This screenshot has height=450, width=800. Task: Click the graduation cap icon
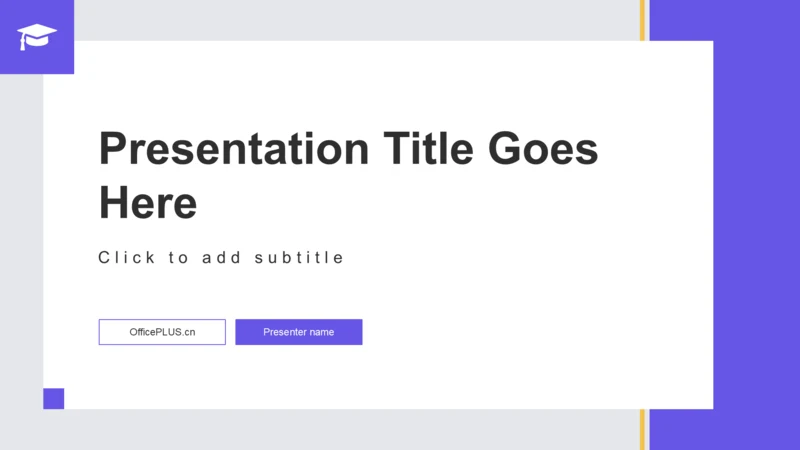(x=37, y=36)
